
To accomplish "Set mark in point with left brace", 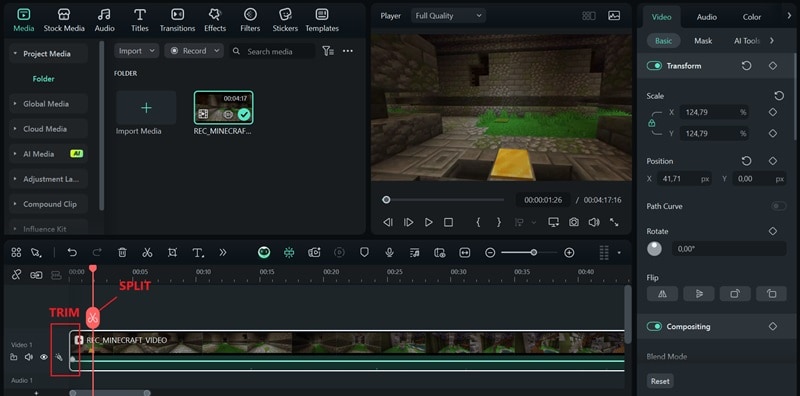I will tap(478, 222).
